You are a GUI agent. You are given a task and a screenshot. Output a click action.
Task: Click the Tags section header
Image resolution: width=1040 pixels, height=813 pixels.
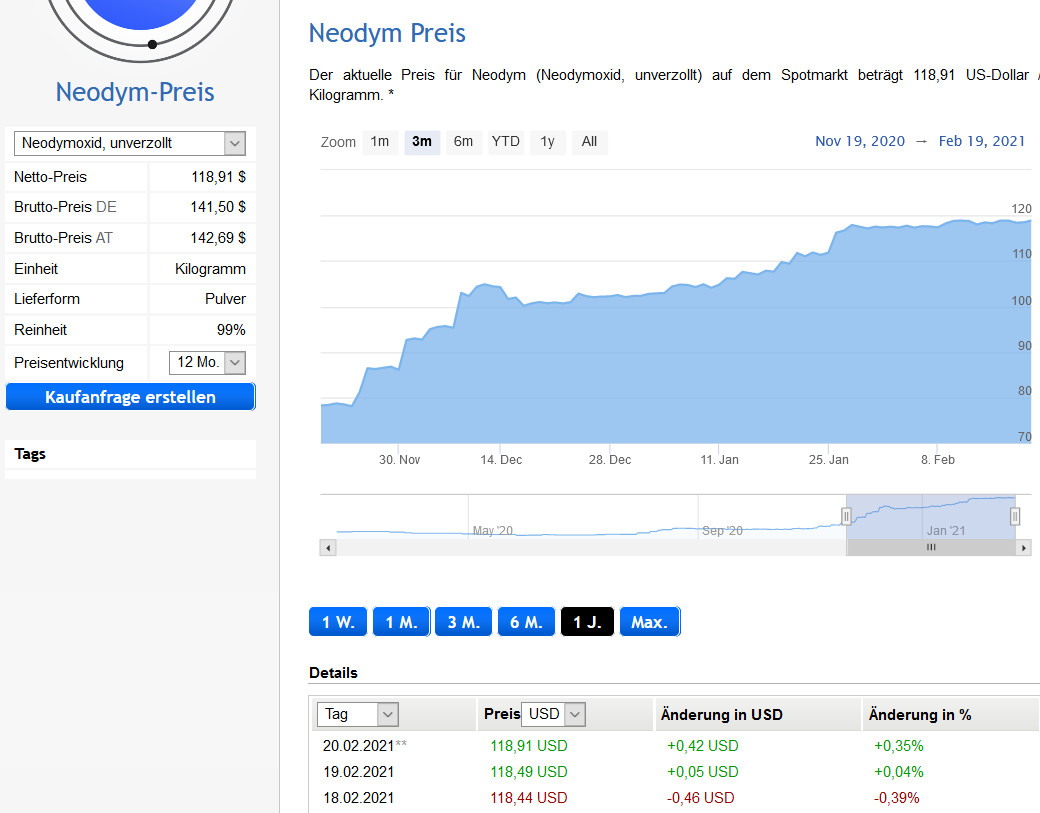131,454
